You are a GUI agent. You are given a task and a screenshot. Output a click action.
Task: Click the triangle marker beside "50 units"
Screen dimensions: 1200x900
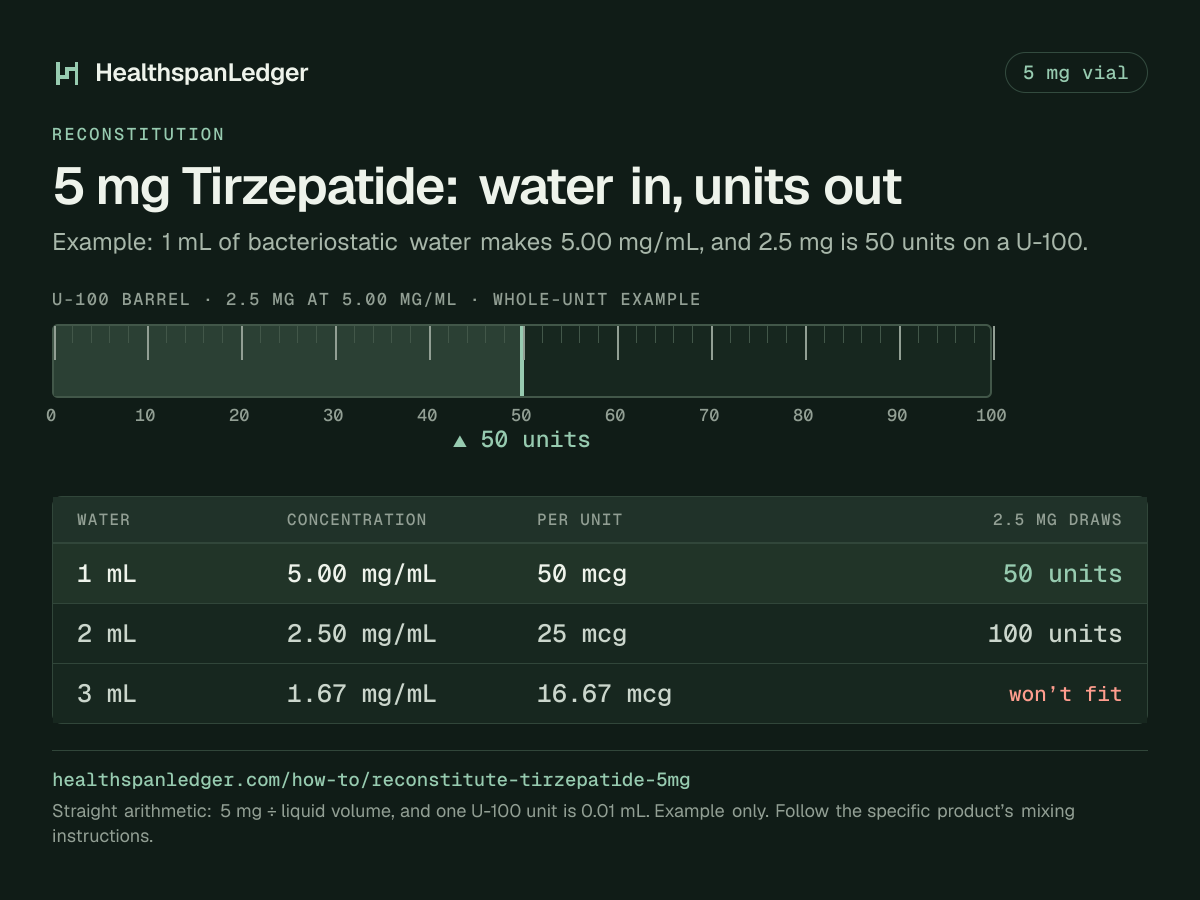click(460, 441)
